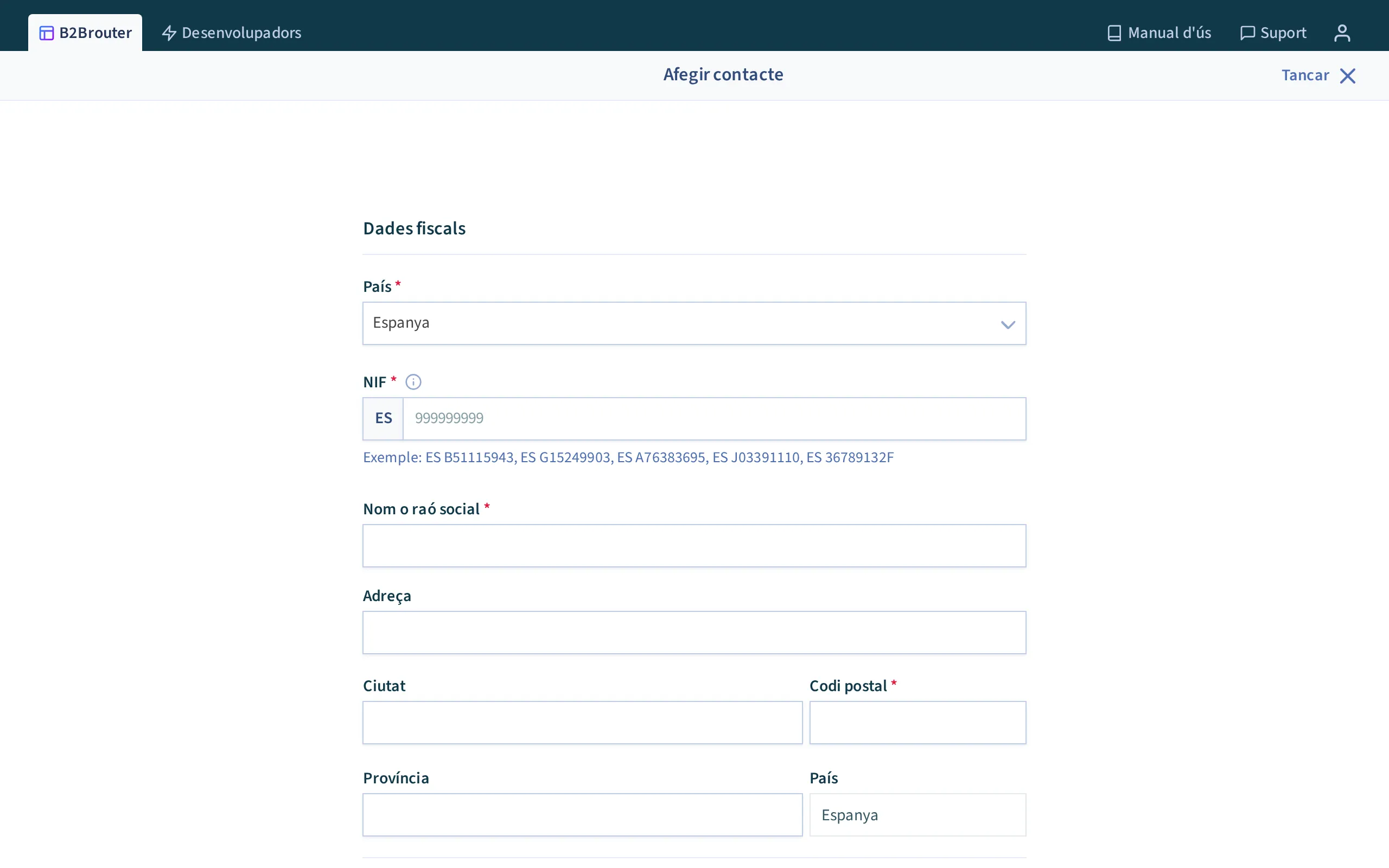Click the Província input field
This screenshot has width=1389, height=868.
[x=582, y=815]
